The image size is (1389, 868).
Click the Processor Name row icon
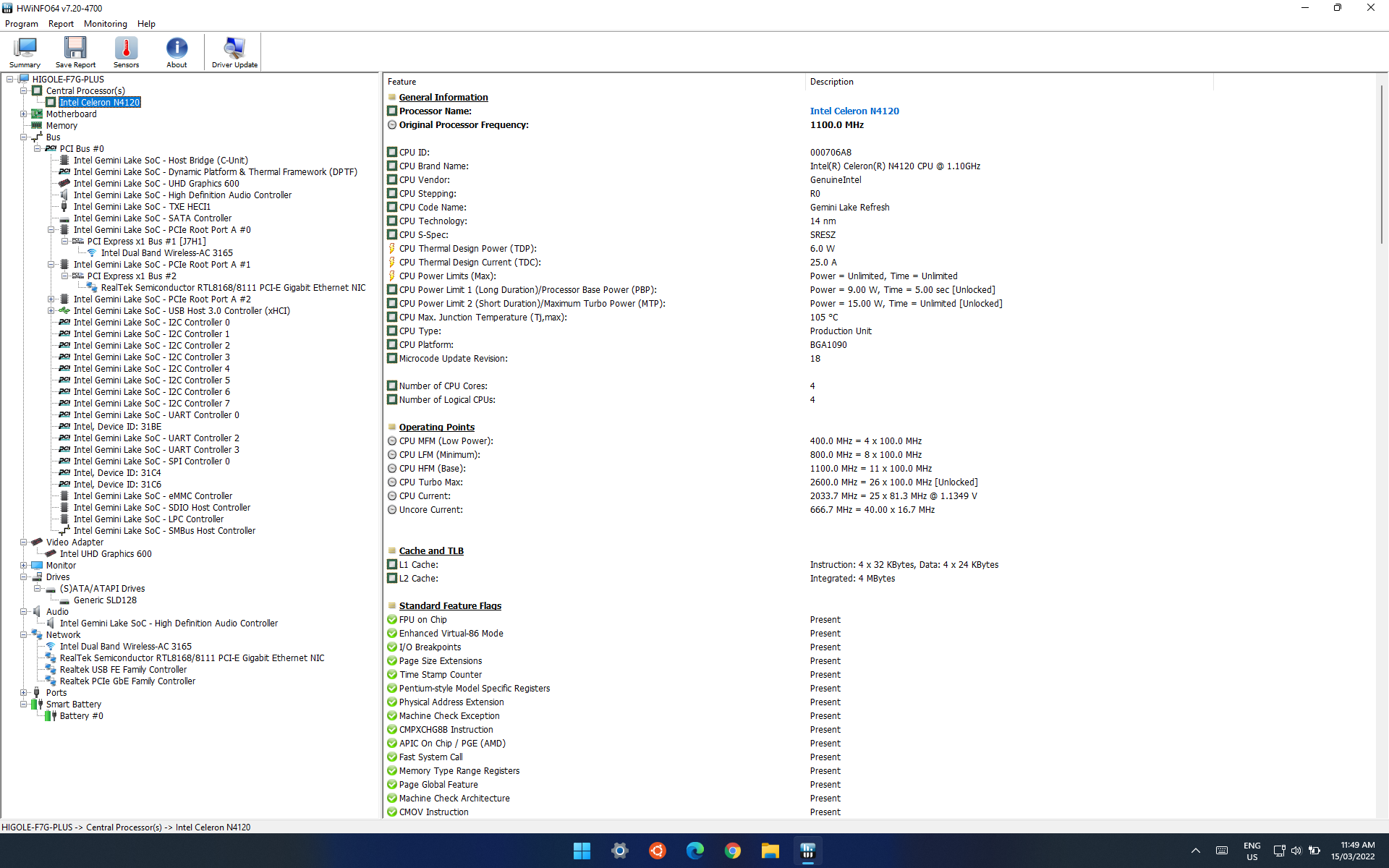[392, 111]
